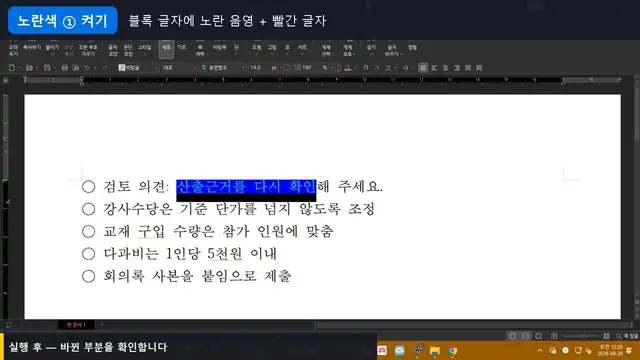Screen dimensions: 640x360
Task: Click the 정렬 sort button
Action: [413, 48]
